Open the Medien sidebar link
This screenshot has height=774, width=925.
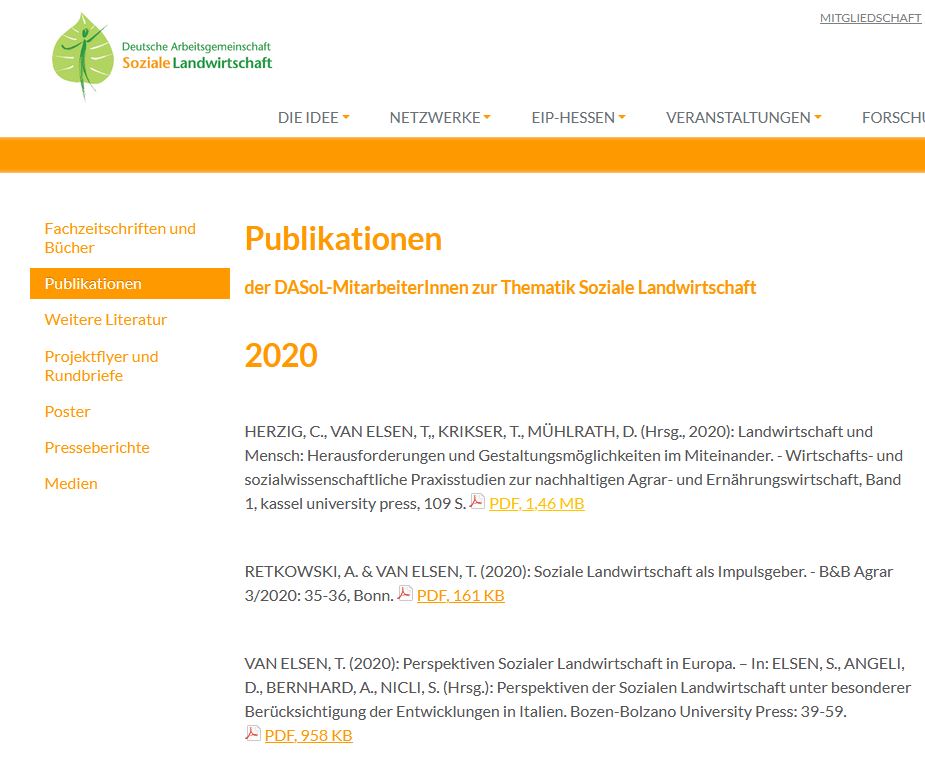(71, 484)
